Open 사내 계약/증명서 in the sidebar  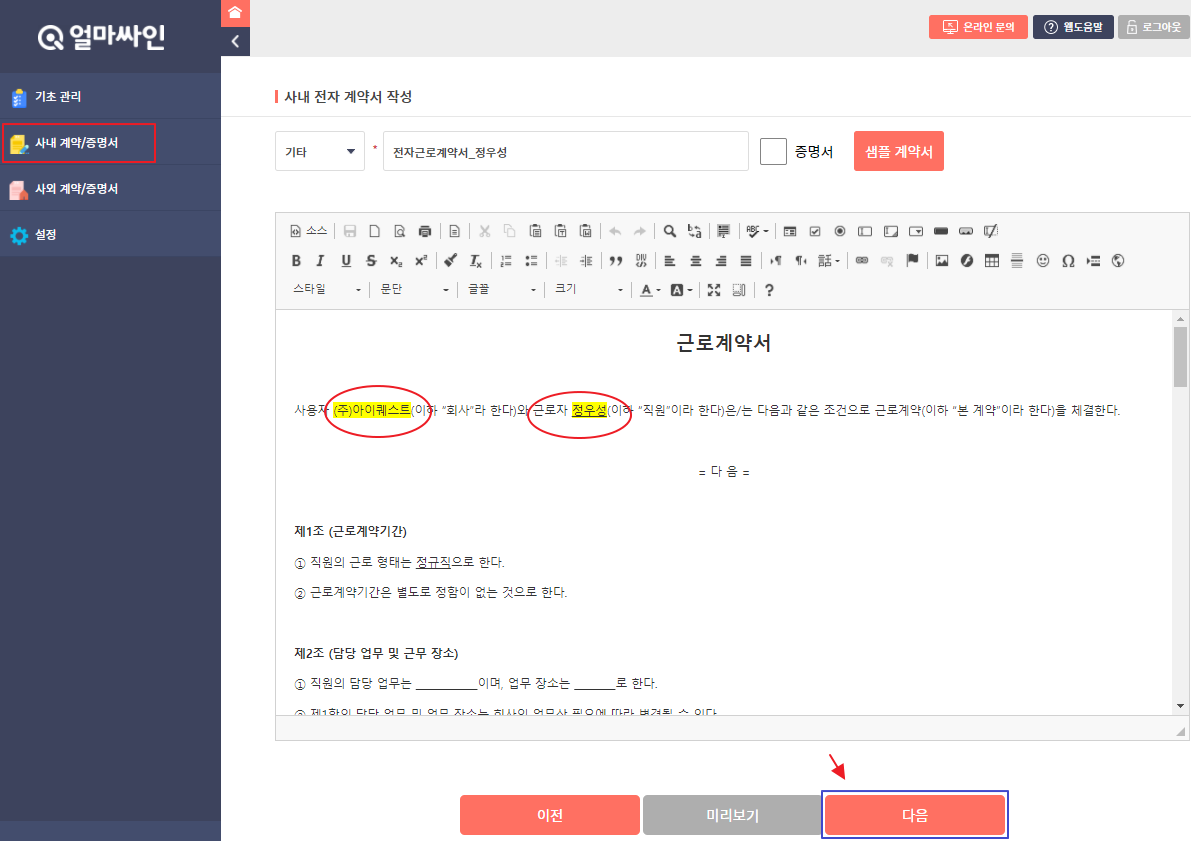(110, 143)
